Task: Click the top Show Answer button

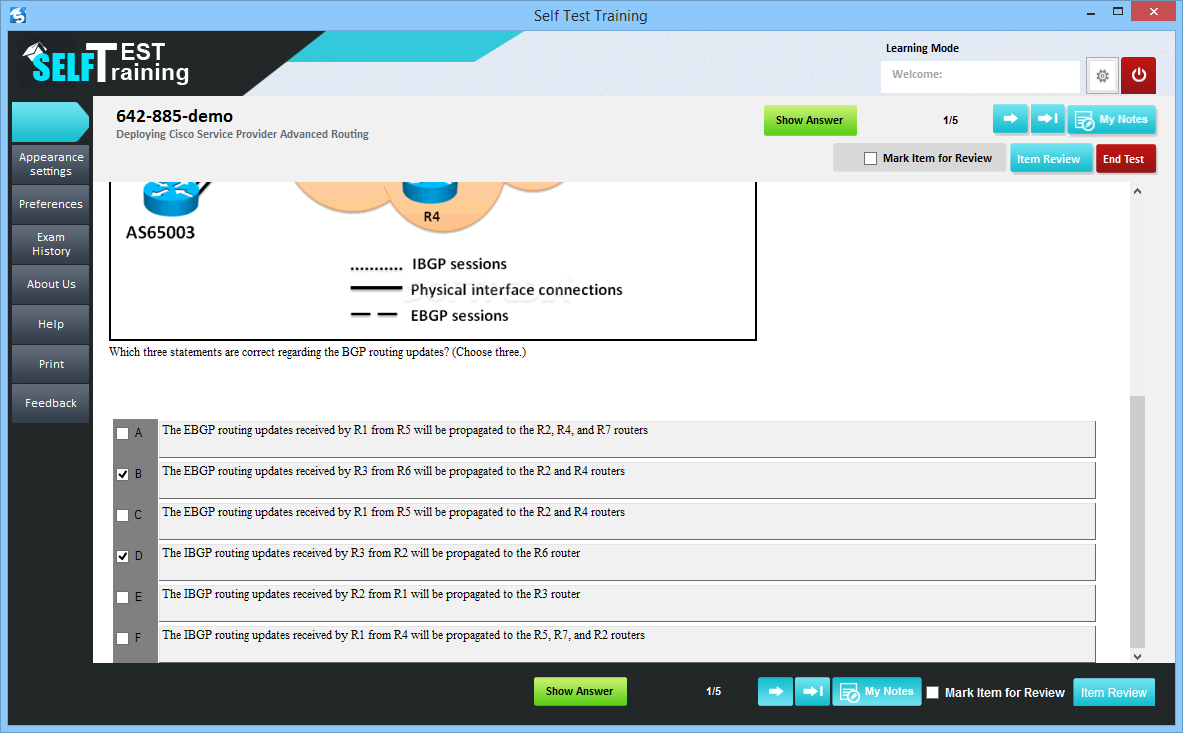Action: pos(810,121)
